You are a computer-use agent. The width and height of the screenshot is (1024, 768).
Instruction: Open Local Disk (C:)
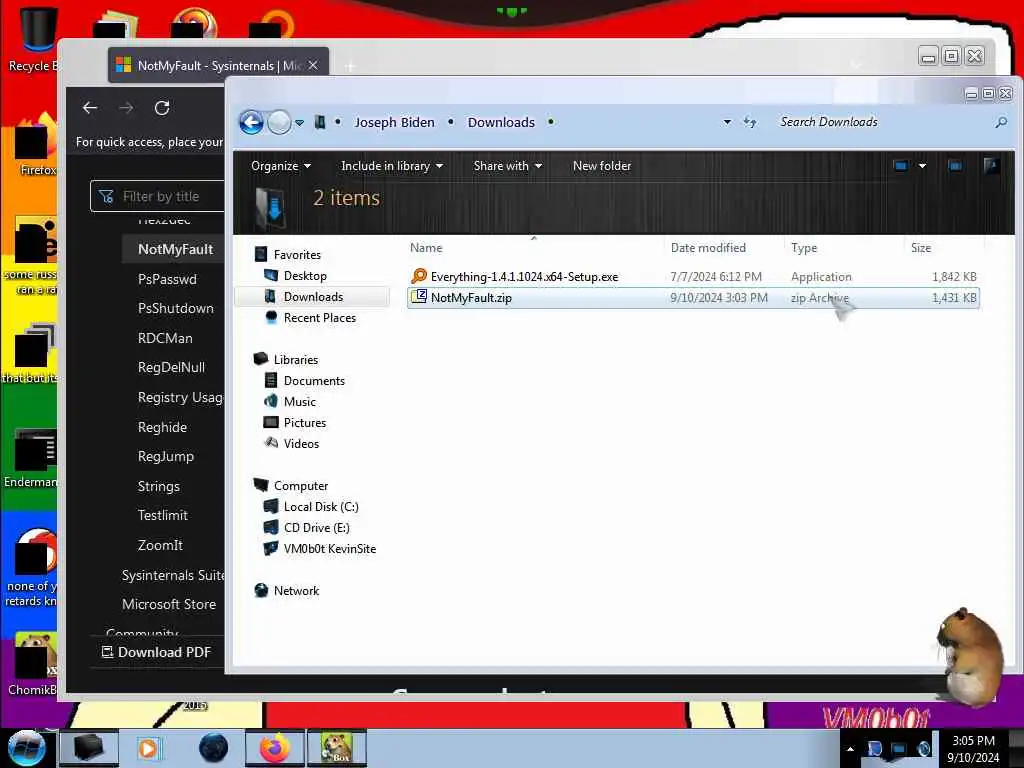320,506
